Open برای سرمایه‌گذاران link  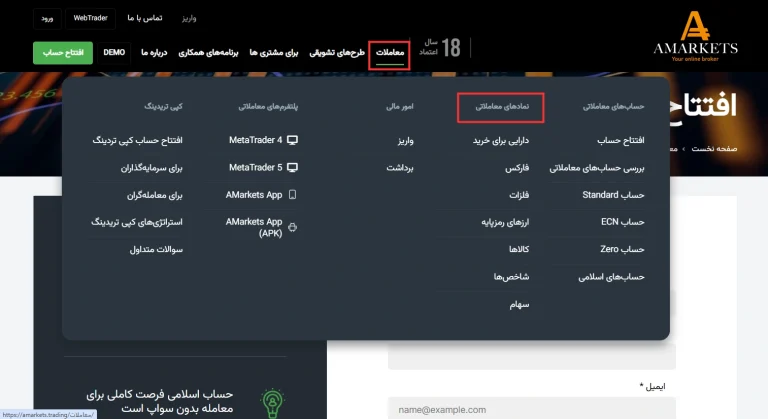(x=151, y=168)
